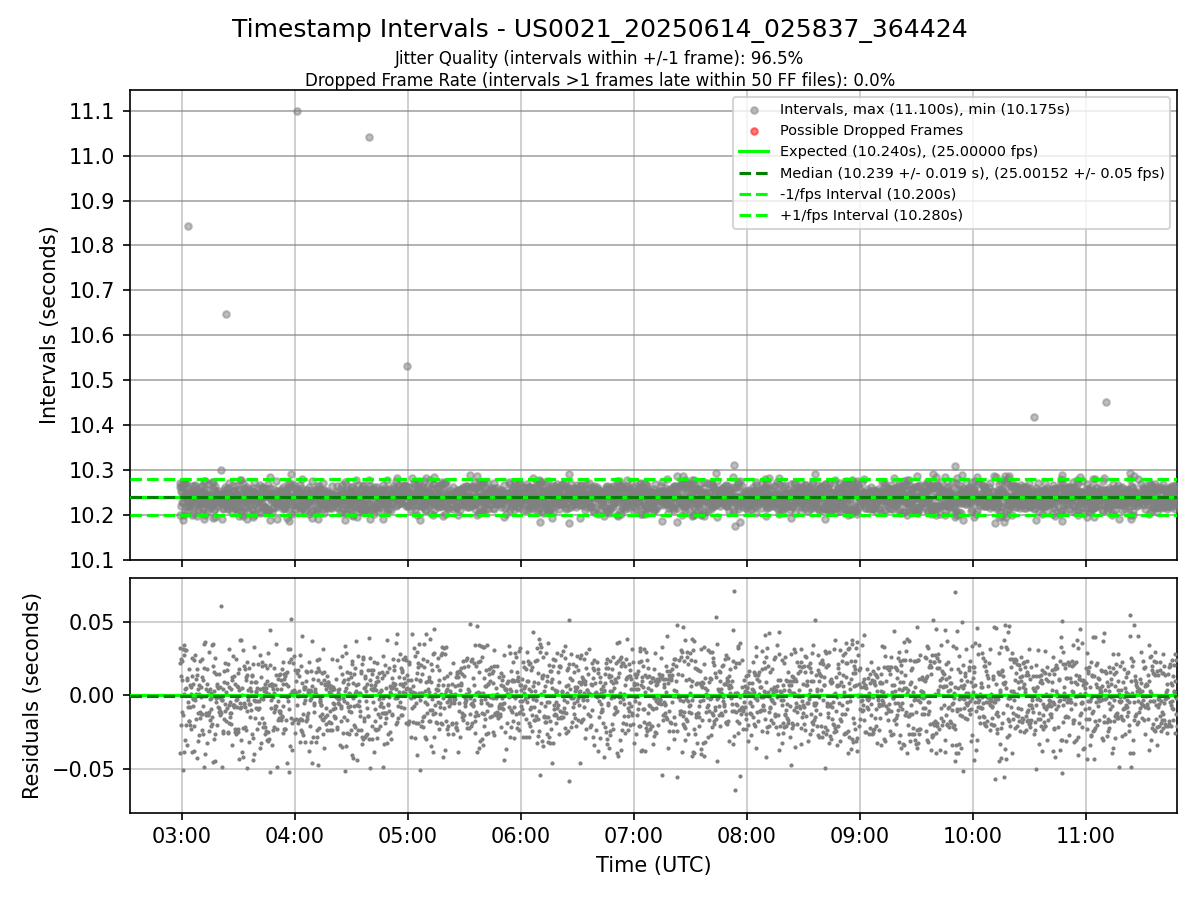Click the dark green dashed 'Median' legend line sample
Viewport: 1200px width, 900px height.
pyautogui.click(x=754, y=172)
